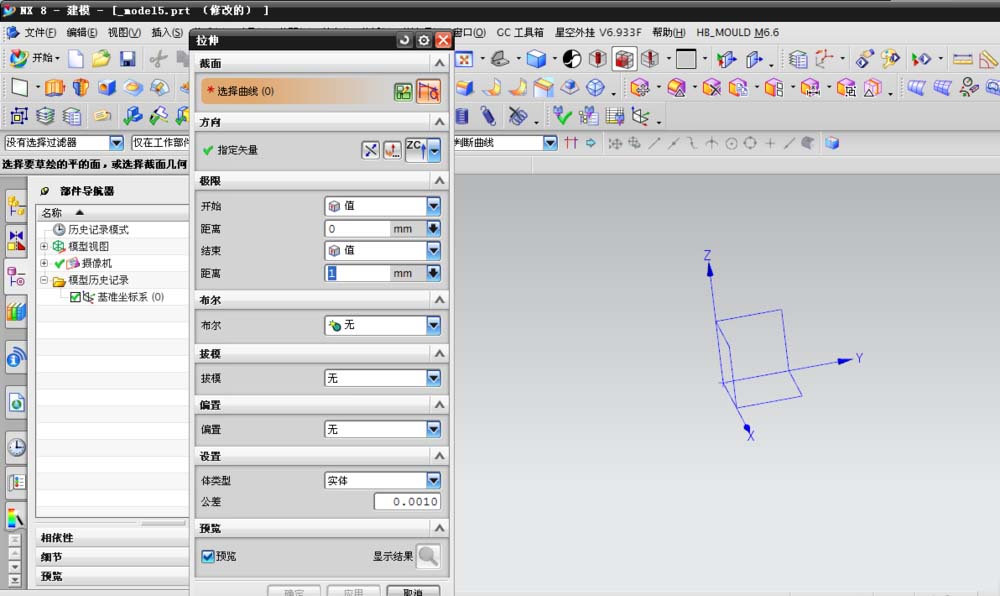This screenshot has height=596, width=1000.
Task: Open the 没有选择过滤器 dropdown
Action: coord(116,143)
